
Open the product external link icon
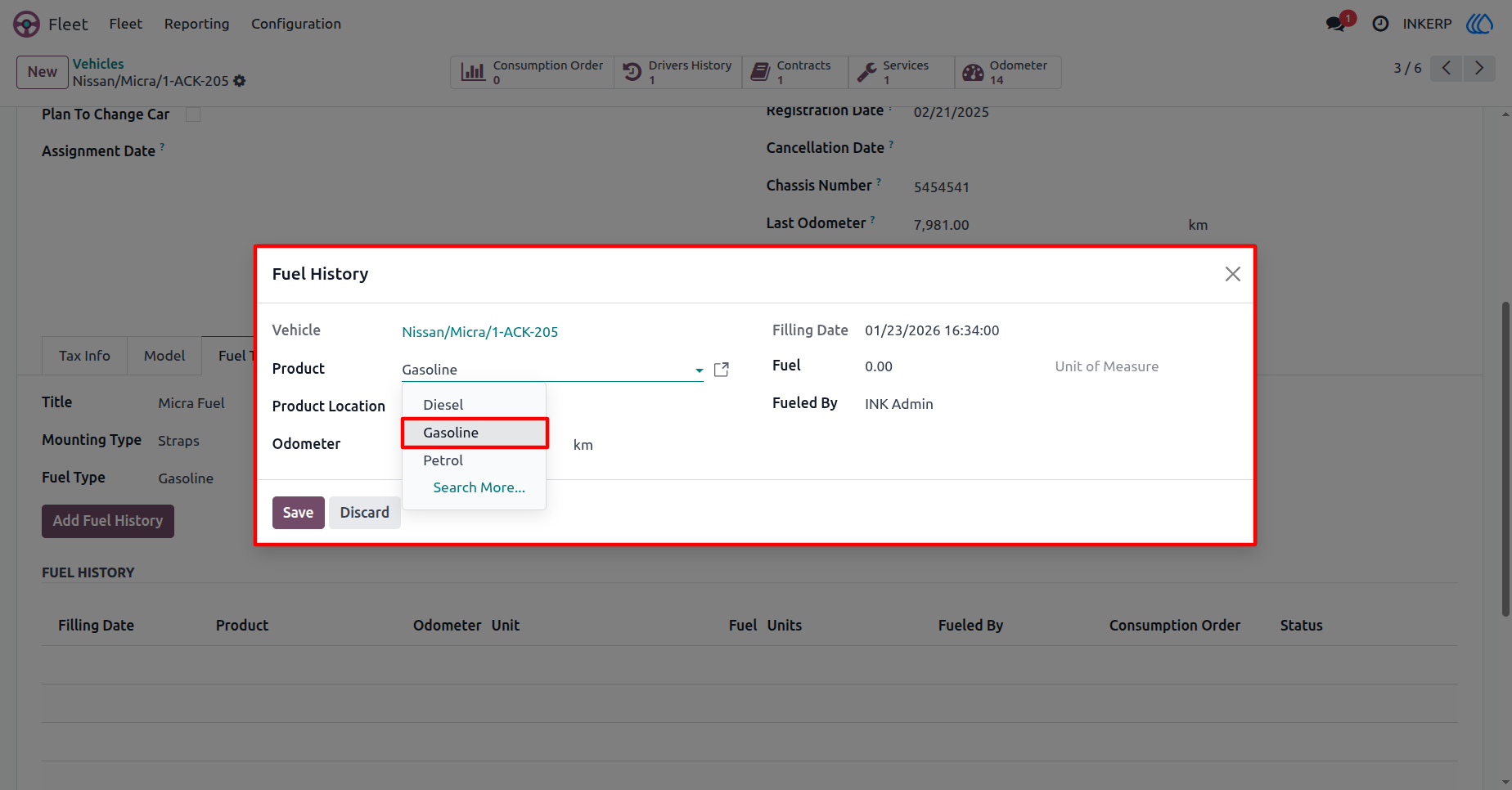click(x=722, y=370)
